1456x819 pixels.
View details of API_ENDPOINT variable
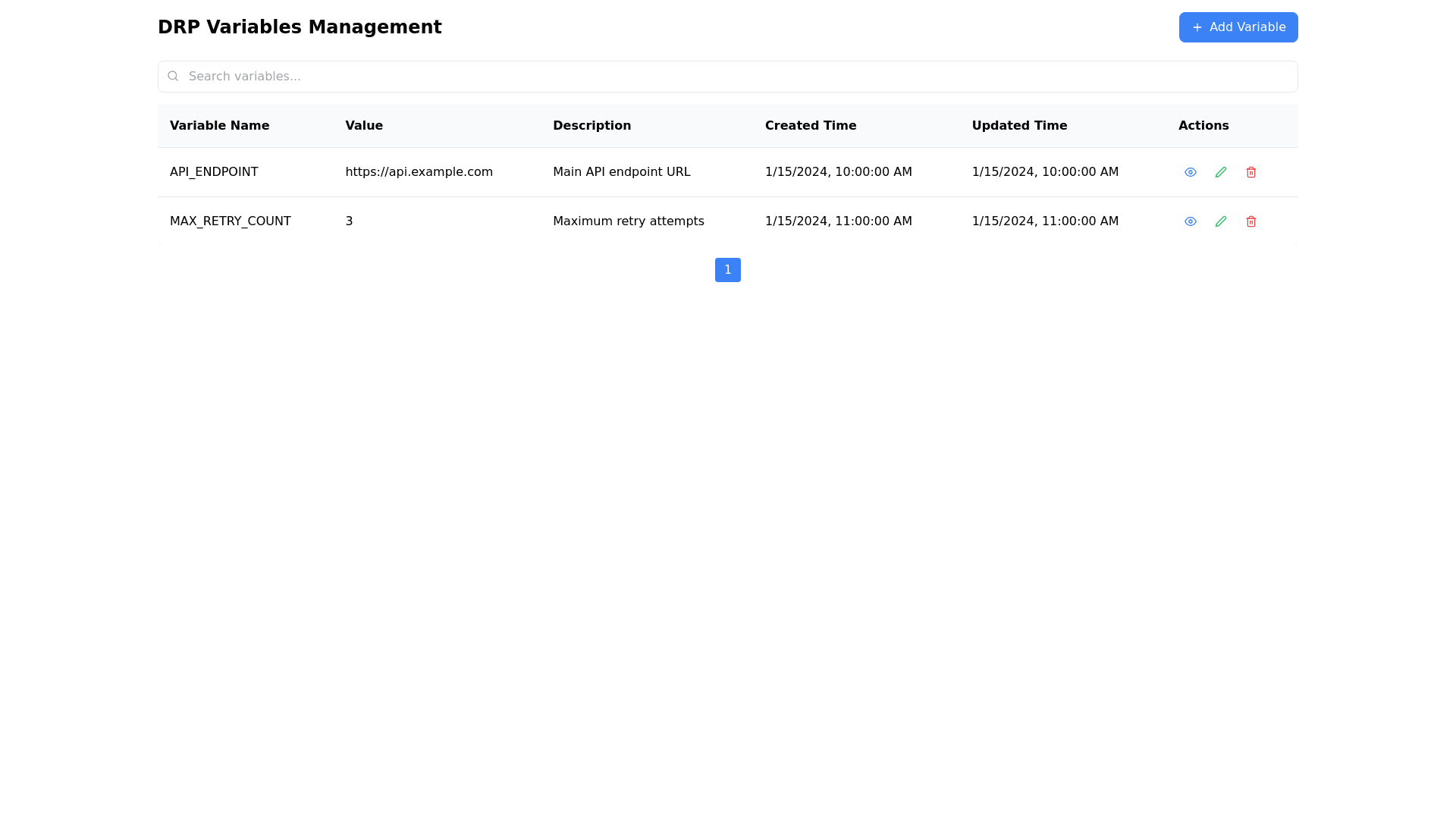[1190, 172]
